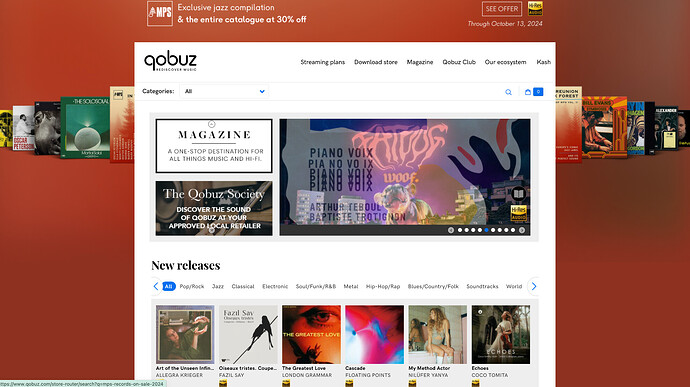The image size is (690, 387).
Task: Click the book icon on carousel image
Action: click(519, 194)
